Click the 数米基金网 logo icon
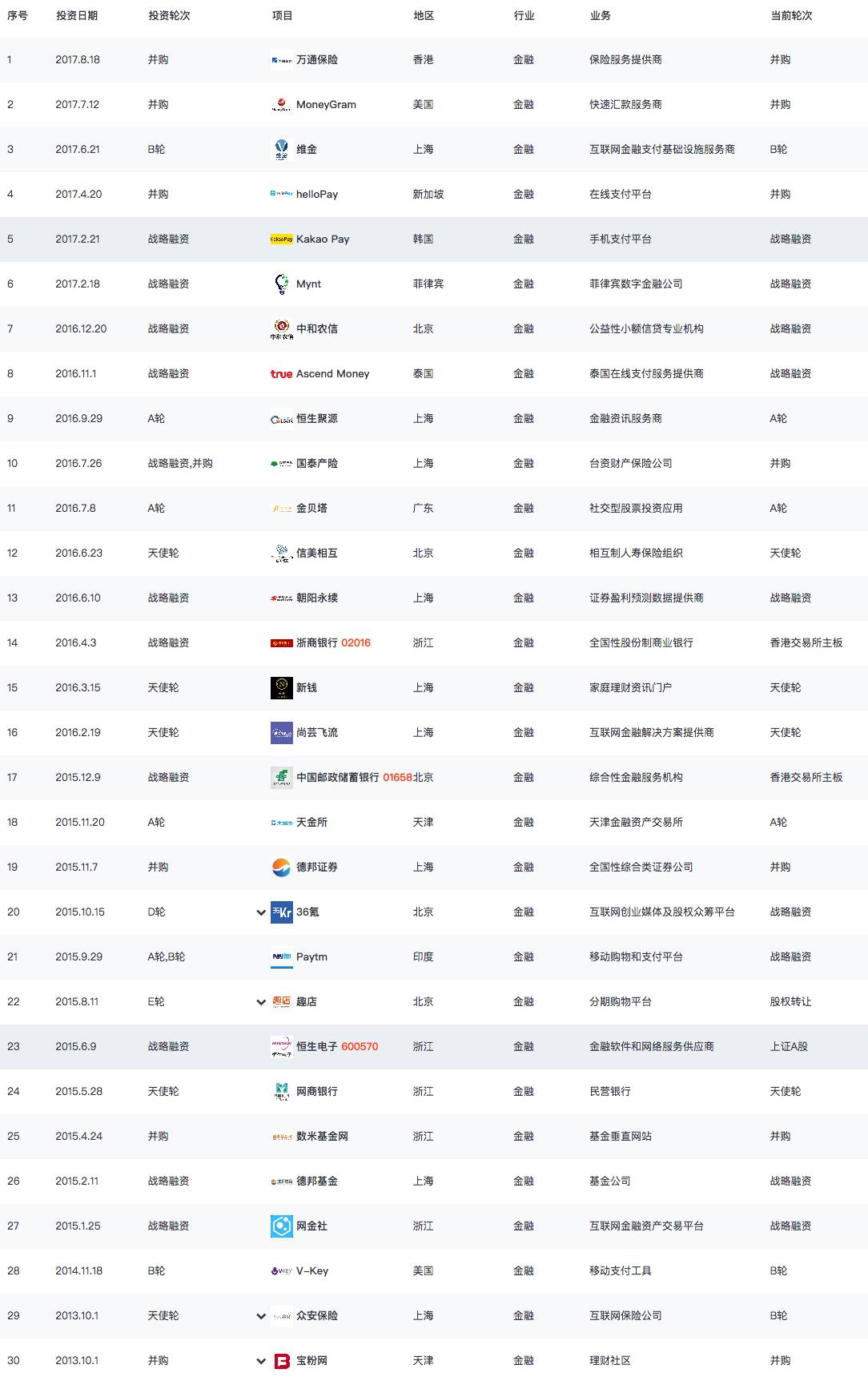 click(281, 1137)
